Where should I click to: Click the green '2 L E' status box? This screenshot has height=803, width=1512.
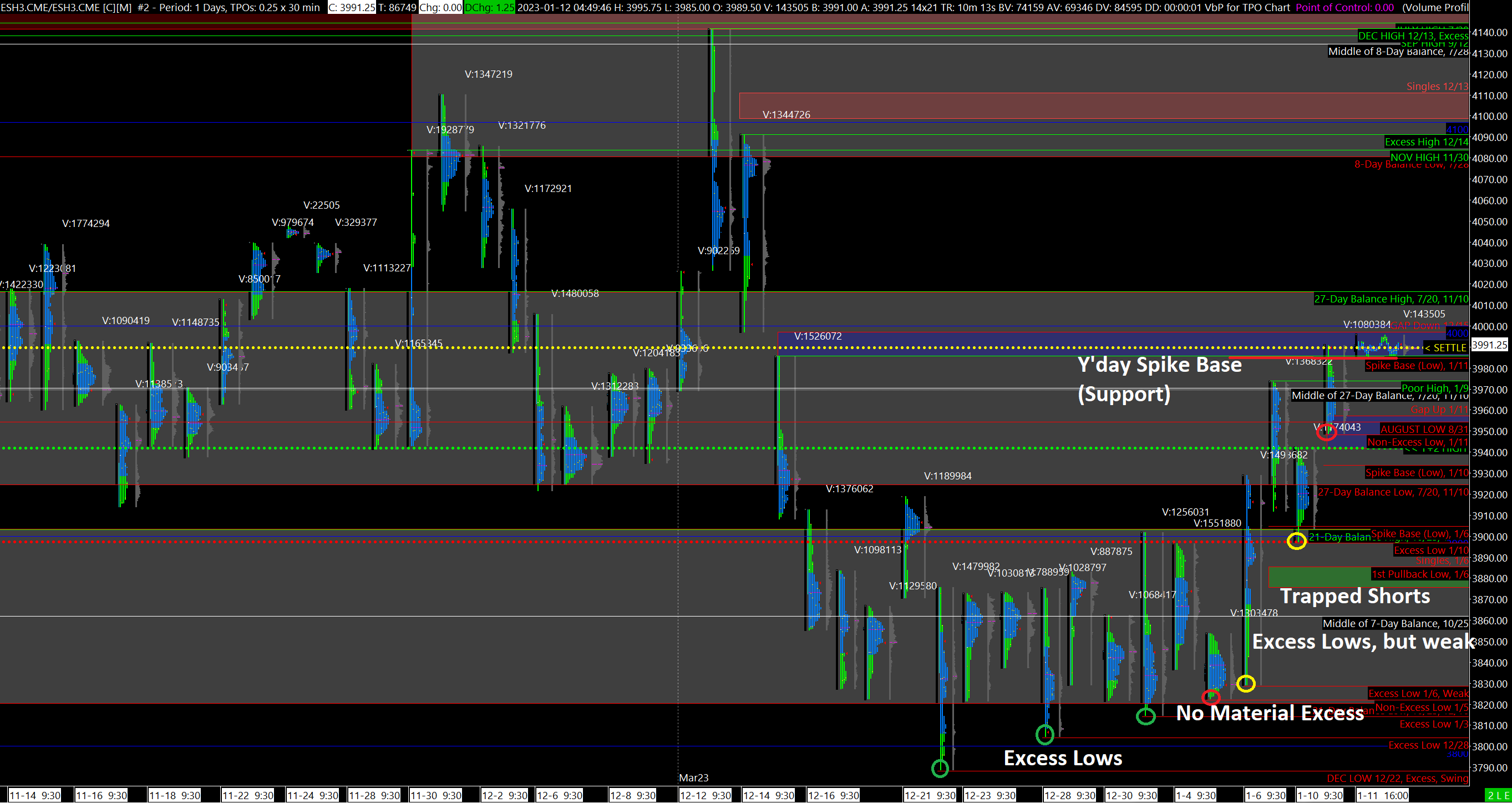1499,796
